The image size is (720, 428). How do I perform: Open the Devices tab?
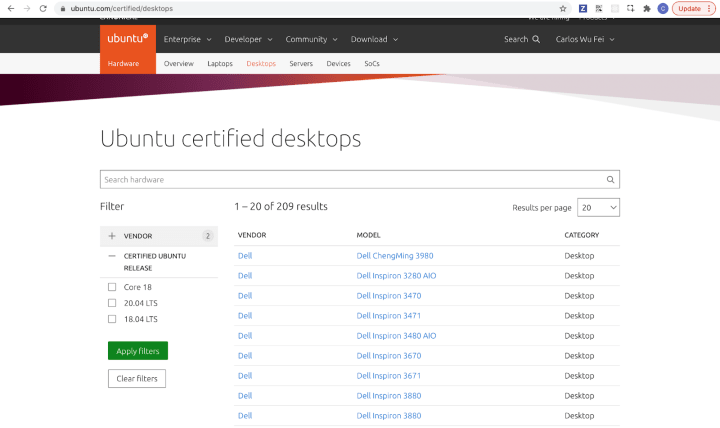pyautogui.click(x=338, y=63)
